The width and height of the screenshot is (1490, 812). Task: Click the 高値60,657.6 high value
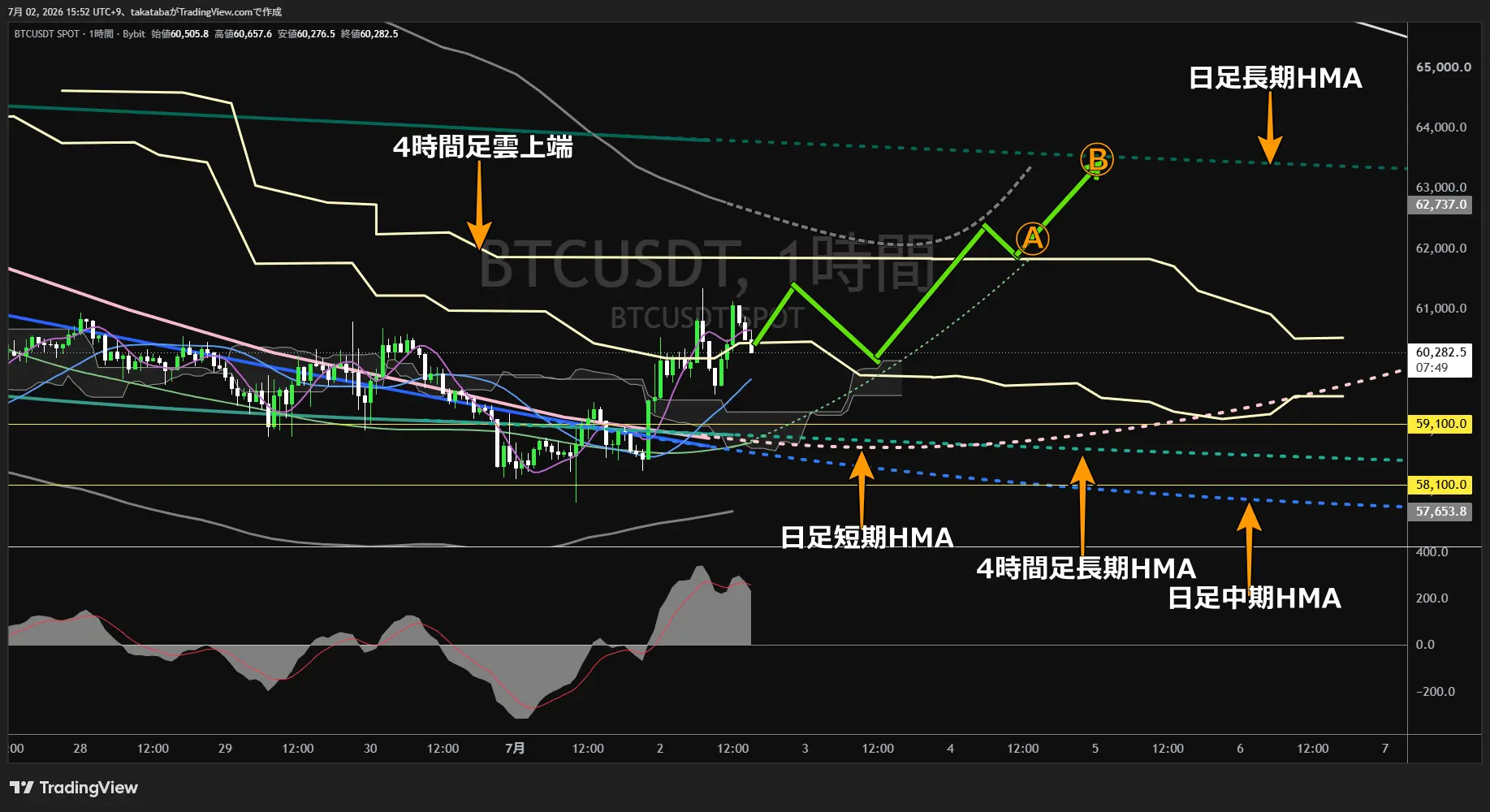click(x=244, y=34)
